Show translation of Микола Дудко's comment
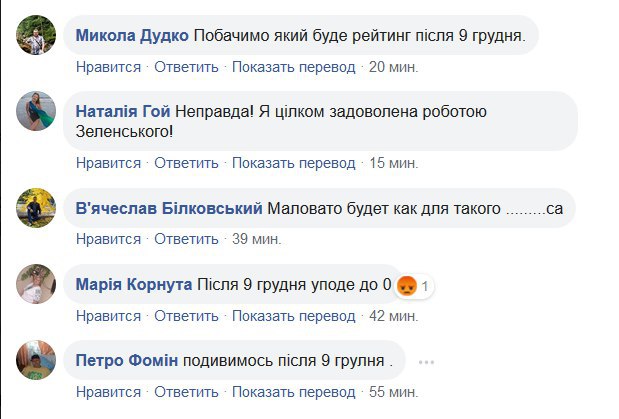619x419 pixels. point(293,67)
